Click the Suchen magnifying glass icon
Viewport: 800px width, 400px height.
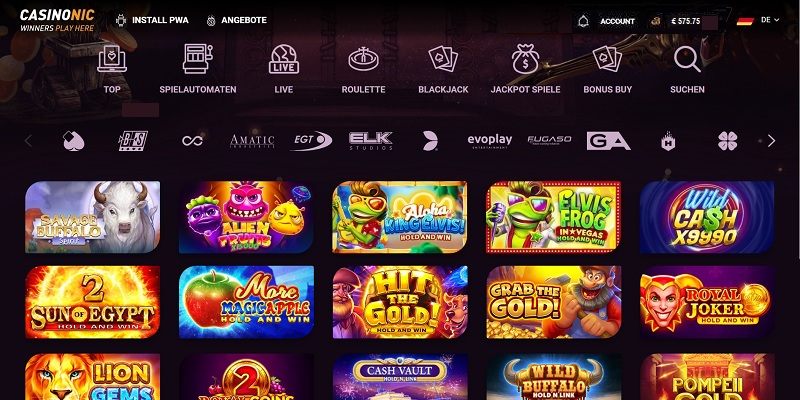(x=687, y=59)
